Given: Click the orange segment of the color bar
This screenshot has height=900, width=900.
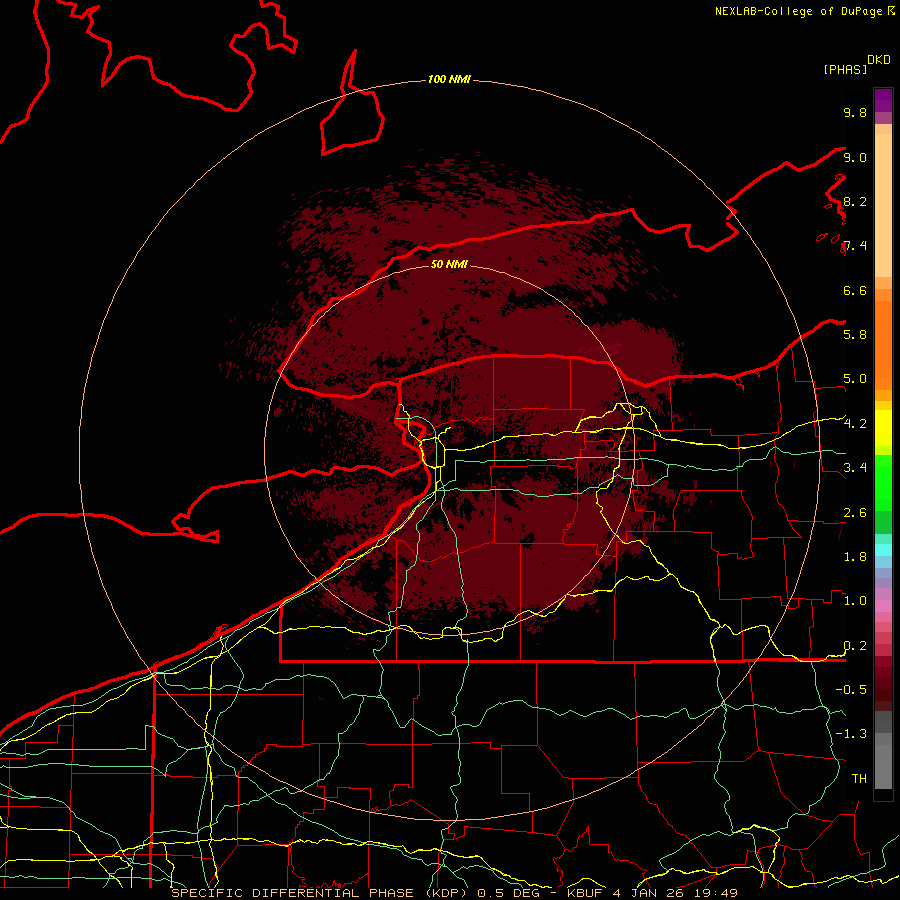Looking at the screenshot, I should (x=883, y=345).
